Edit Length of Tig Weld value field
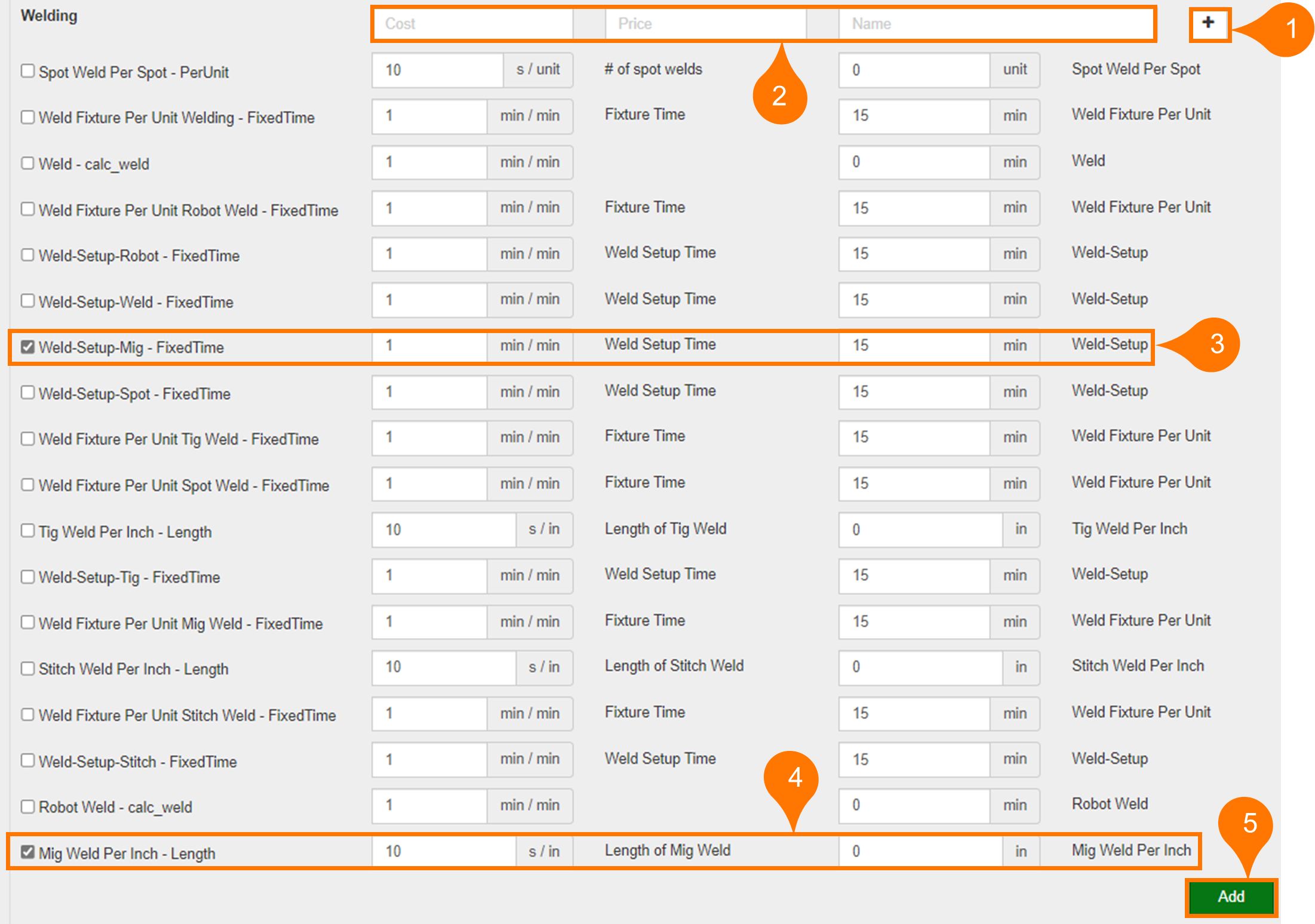This screenshot has width=1315, height=924. coord(920,529)
